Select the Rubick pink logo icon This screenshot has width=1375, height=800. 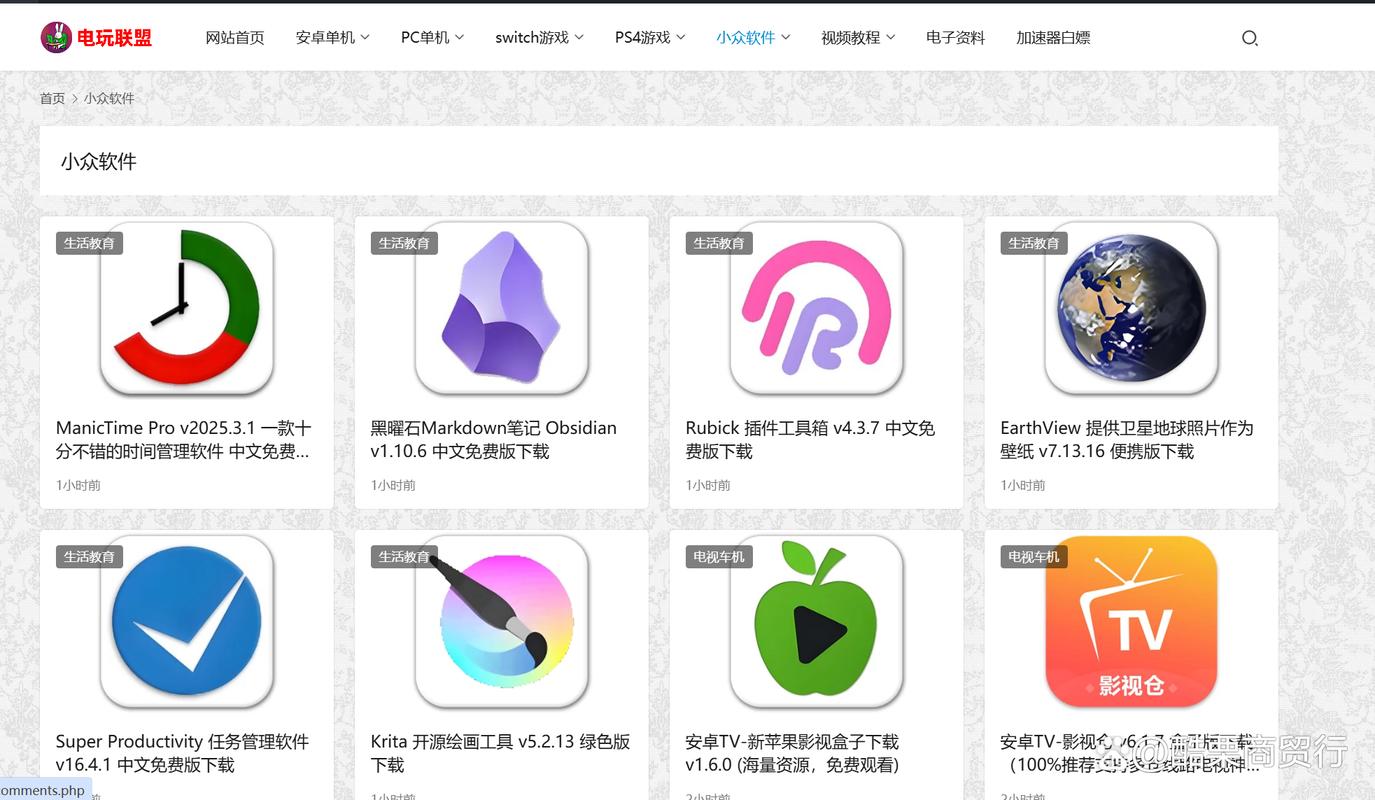pyautogui.click(x=816, y=308)
